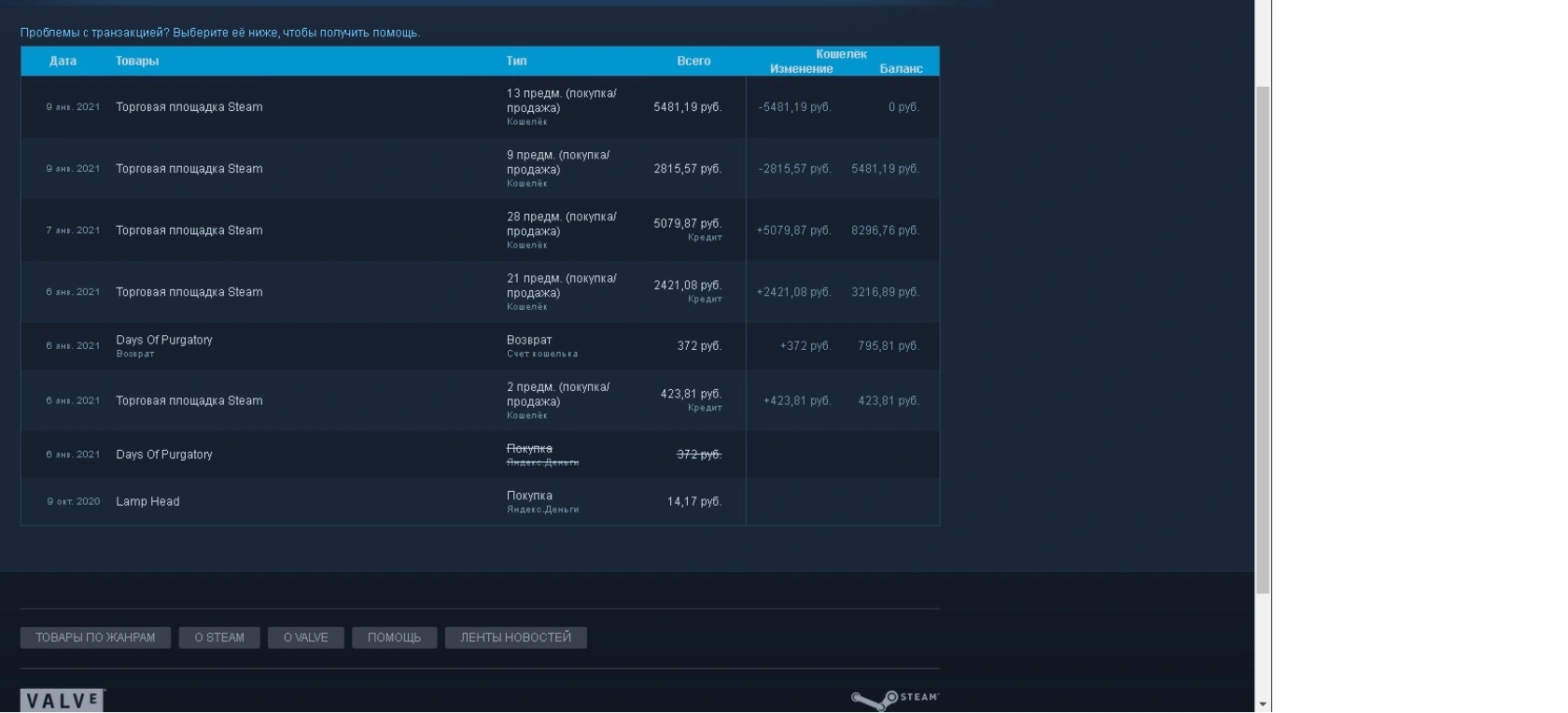Viewport: 1568px width, 713px height.
Task: Click the Проблемы с транзакцией help text
Action: point(220,33)
